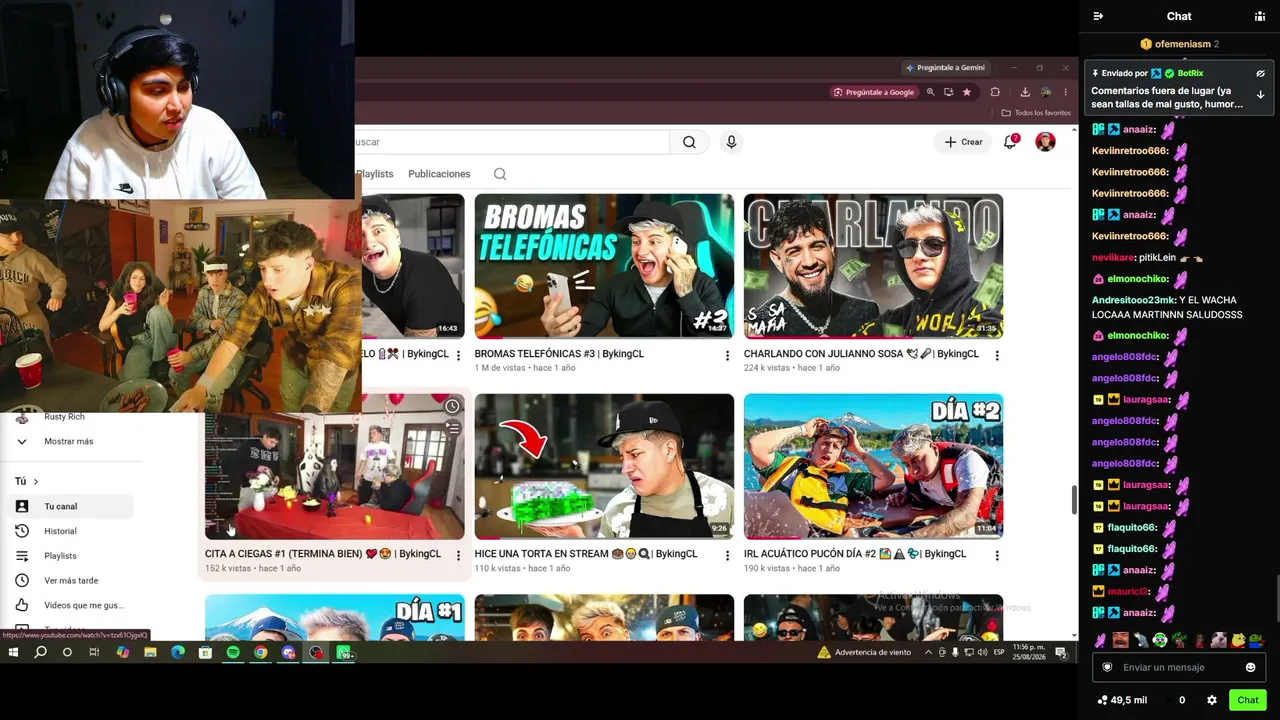The width and height of the screenshot is (1280, 720).
Task: Open Google Chrome from the taskbar
Action: [x=261, y=653]
